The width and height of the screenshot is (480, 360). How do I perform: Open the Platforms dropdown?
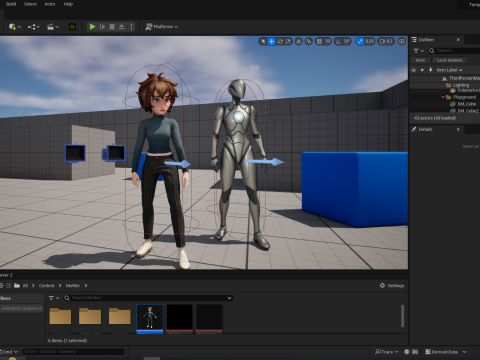162,27
